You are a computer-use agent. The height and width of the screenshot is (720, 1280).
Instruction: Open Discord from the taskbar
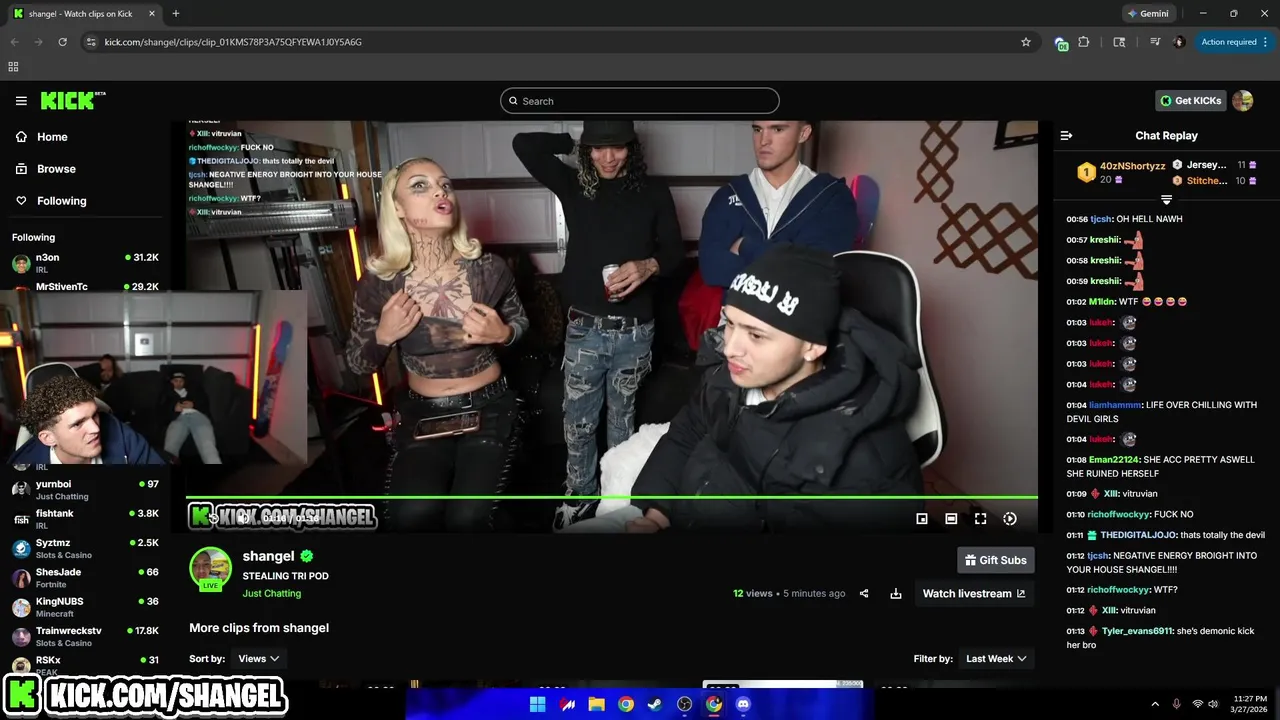point(743,704)
